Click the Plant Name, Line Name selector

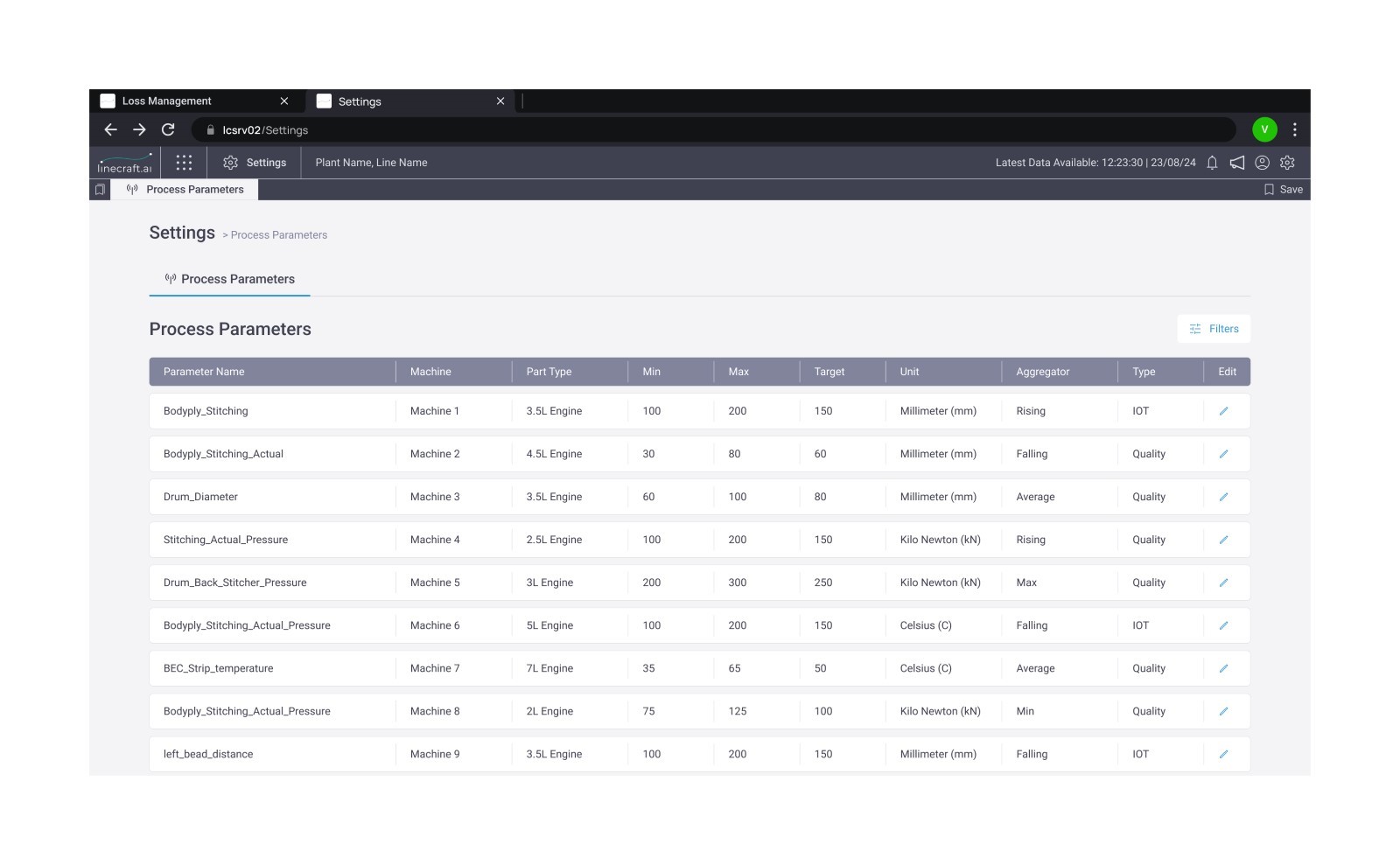371,163
